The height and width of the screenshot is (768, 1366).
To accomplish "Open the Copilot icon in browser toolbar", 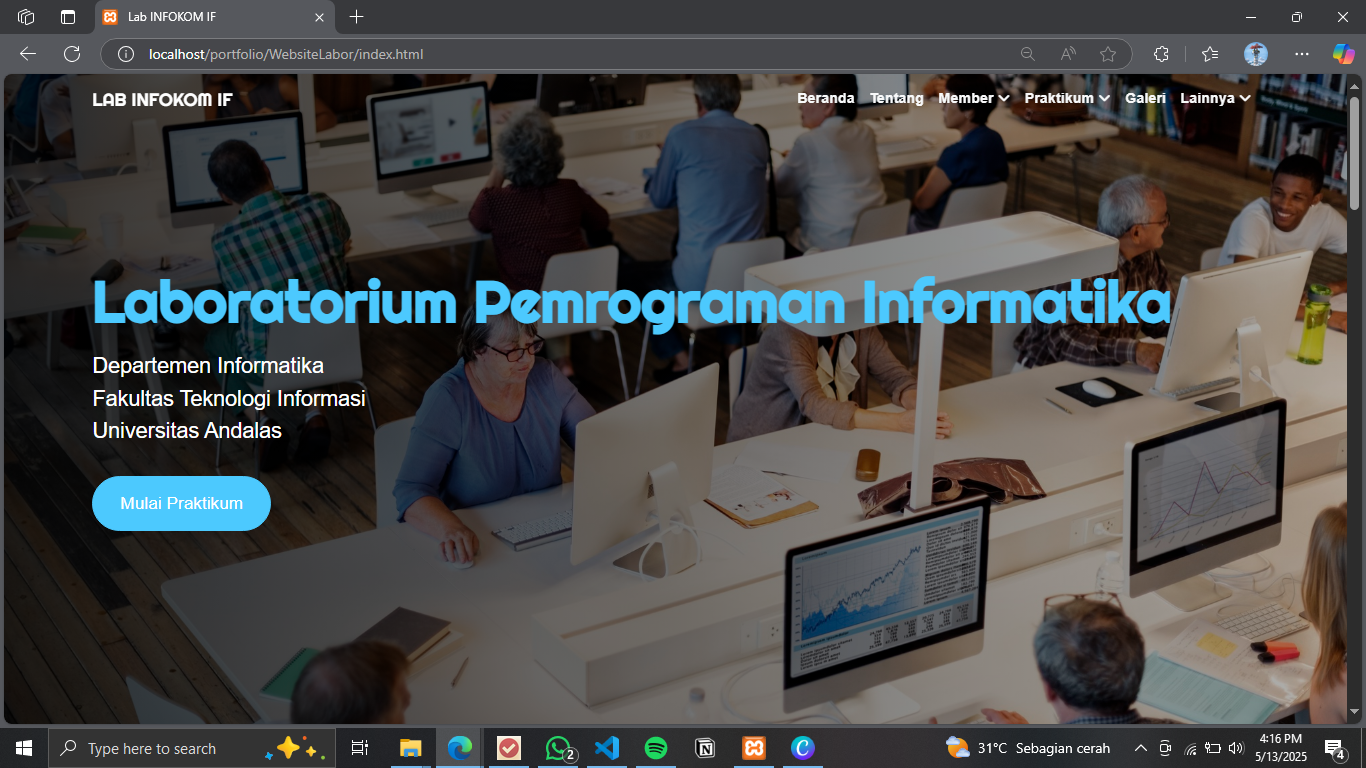I will [1343, 54].
